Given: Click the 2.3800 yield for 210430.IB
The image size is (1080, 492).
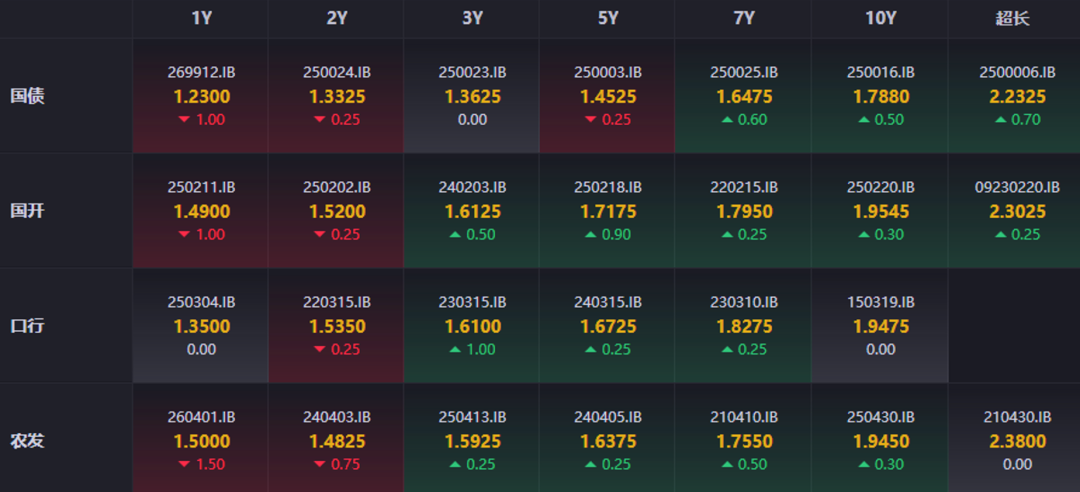Looking at the screenshot, I should coord(1016,442).
